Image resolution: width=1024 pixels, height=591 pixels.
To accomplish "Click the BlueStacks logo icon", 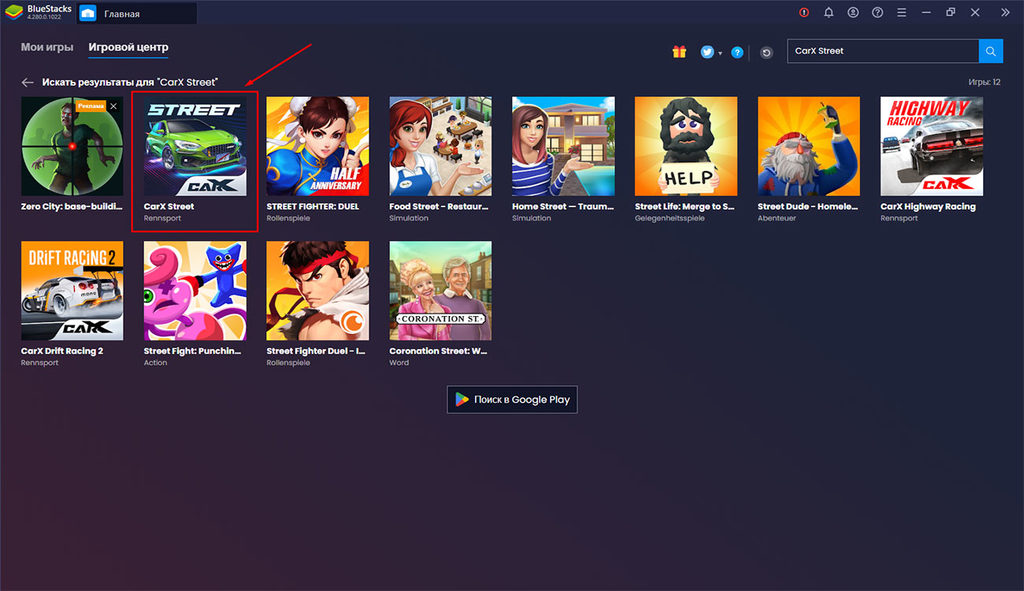I will 14,12.
